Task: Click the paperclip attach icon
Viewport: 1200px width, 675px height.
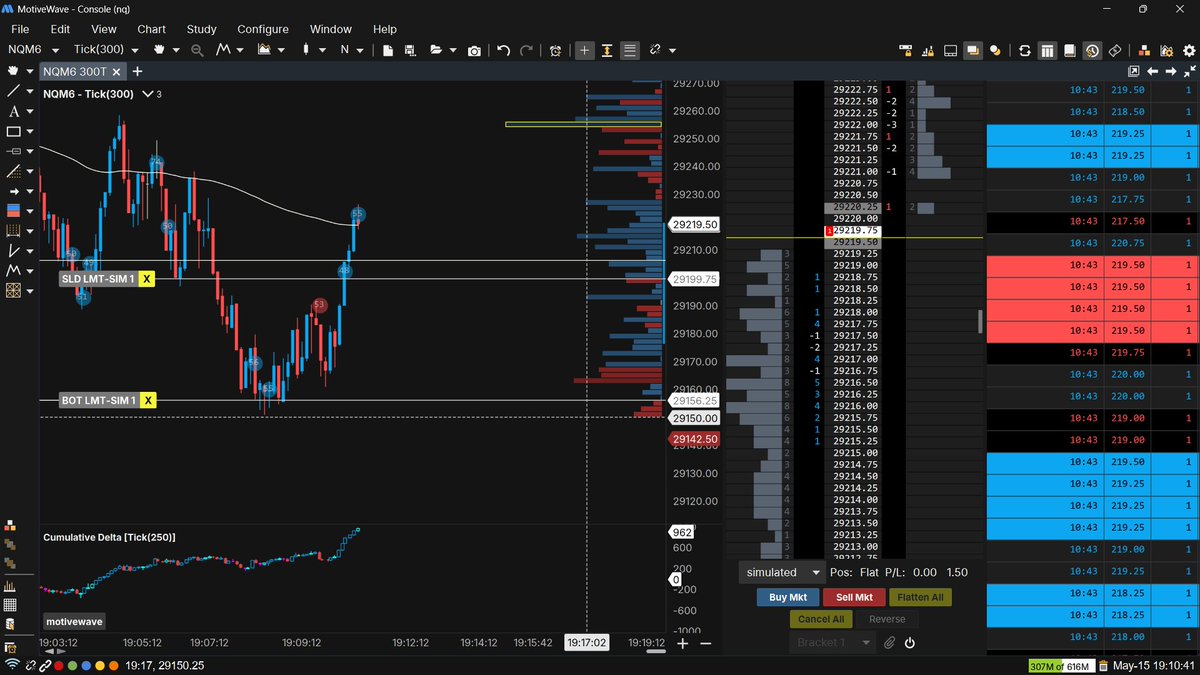Action: [889, 642]
